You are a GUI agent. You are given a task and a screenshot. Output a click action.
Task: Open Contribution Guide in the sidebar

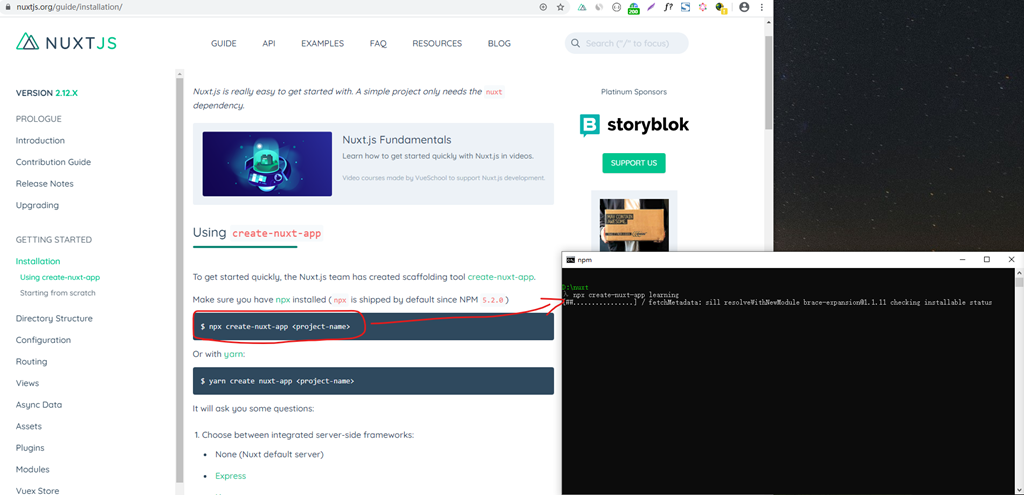[x=54, y=162]
